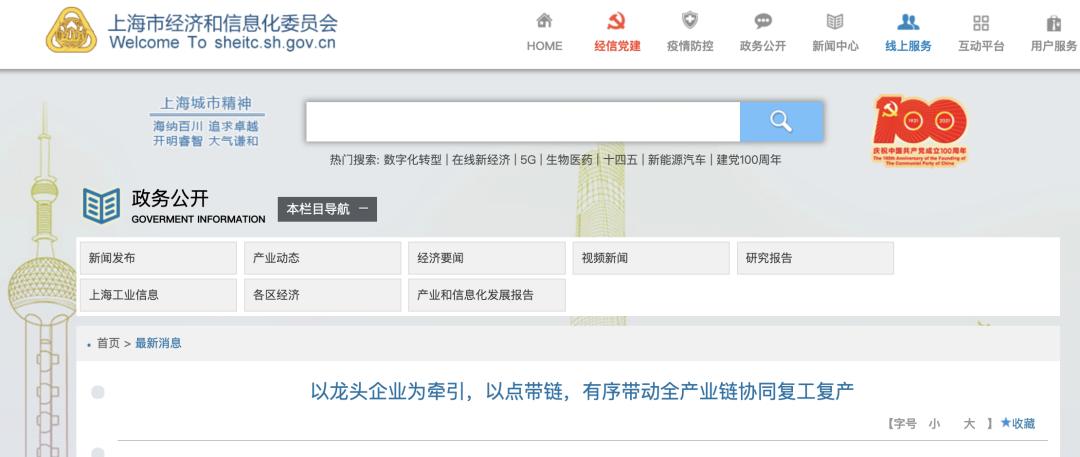1080x457 pixels.
Task: Click the HOME house icon
Action: tap(544, 22)
